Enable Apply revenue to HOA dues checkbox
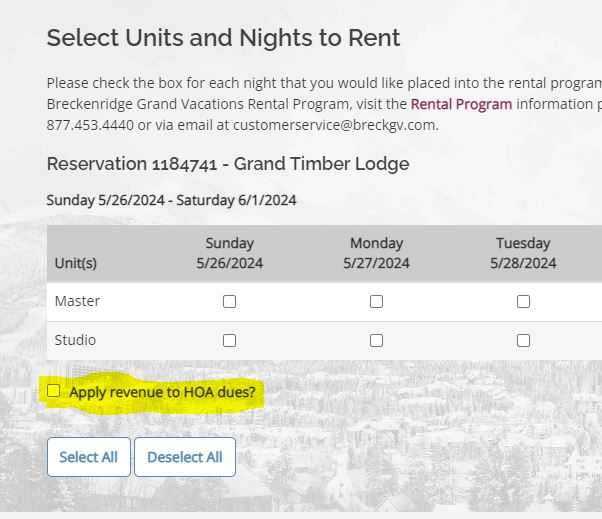This screenshot has width=602, height=519. 53,391
